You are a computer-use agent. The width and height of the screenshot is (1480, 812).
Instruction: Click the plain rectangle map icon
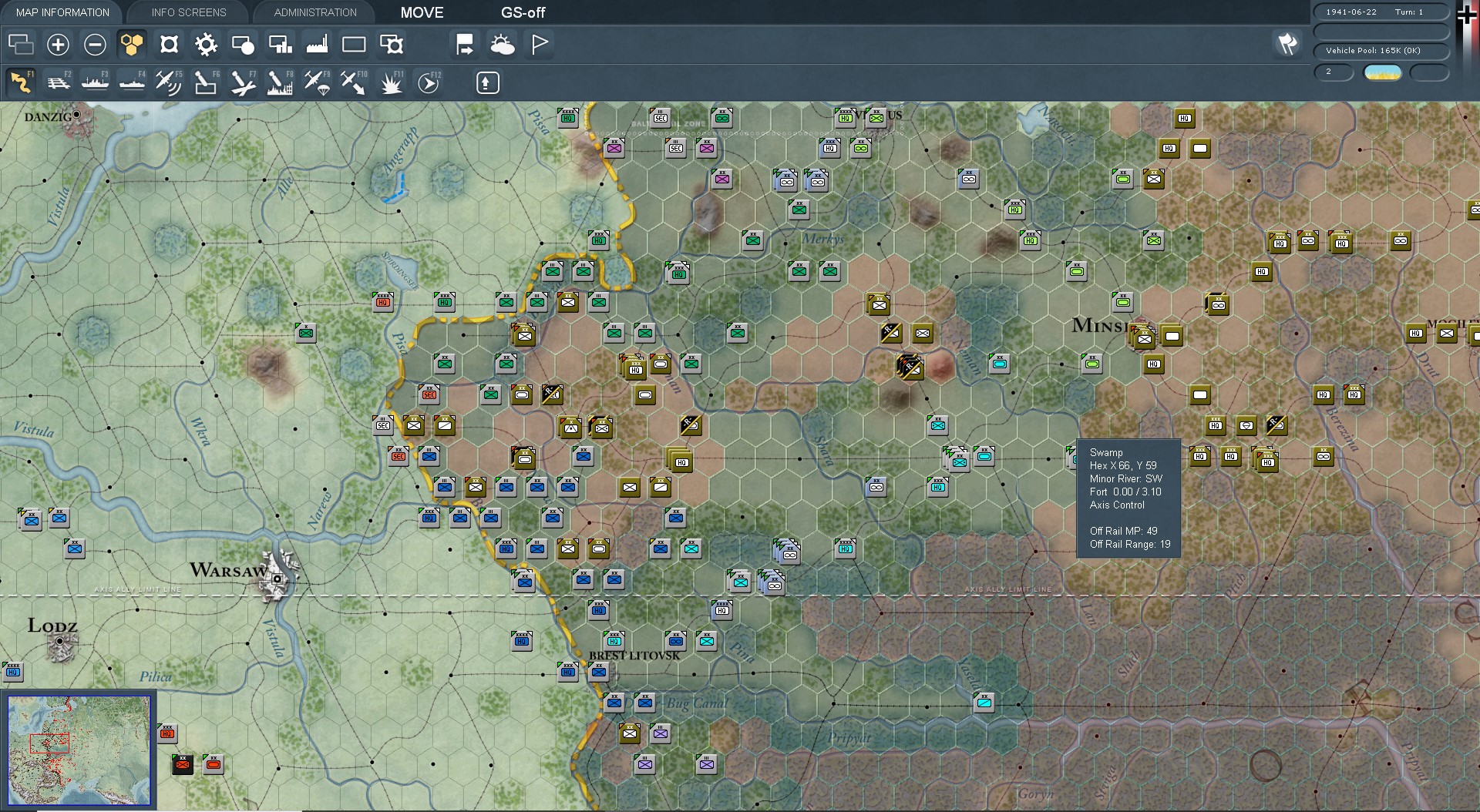point(354,45)
